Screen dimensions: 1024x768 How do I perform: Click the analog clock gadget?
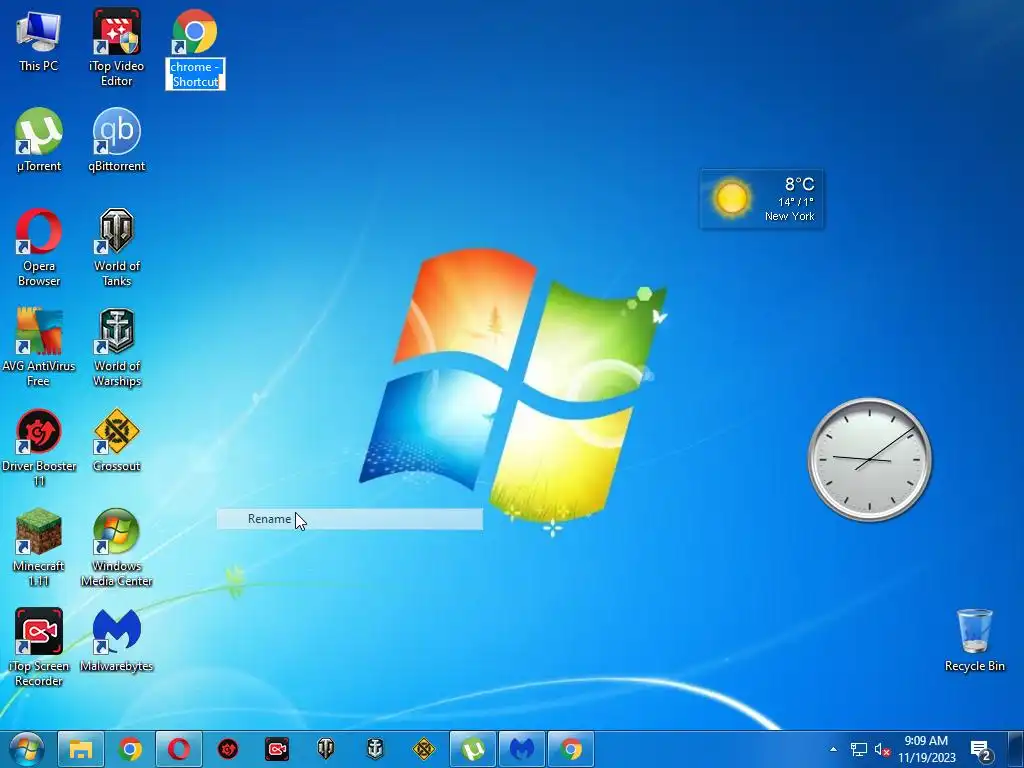(x=869, y=459)
